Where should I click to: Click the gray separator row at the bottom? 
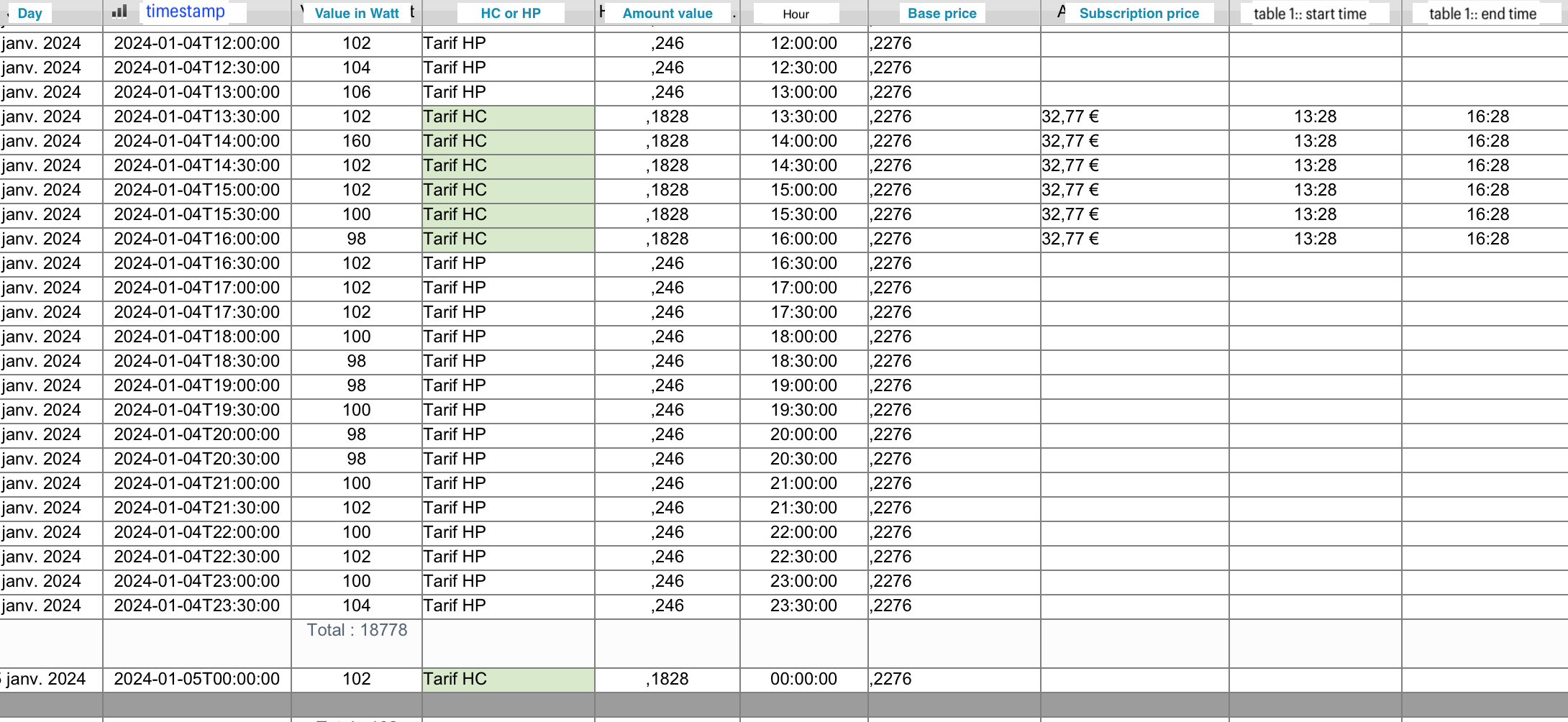(784, 705)
